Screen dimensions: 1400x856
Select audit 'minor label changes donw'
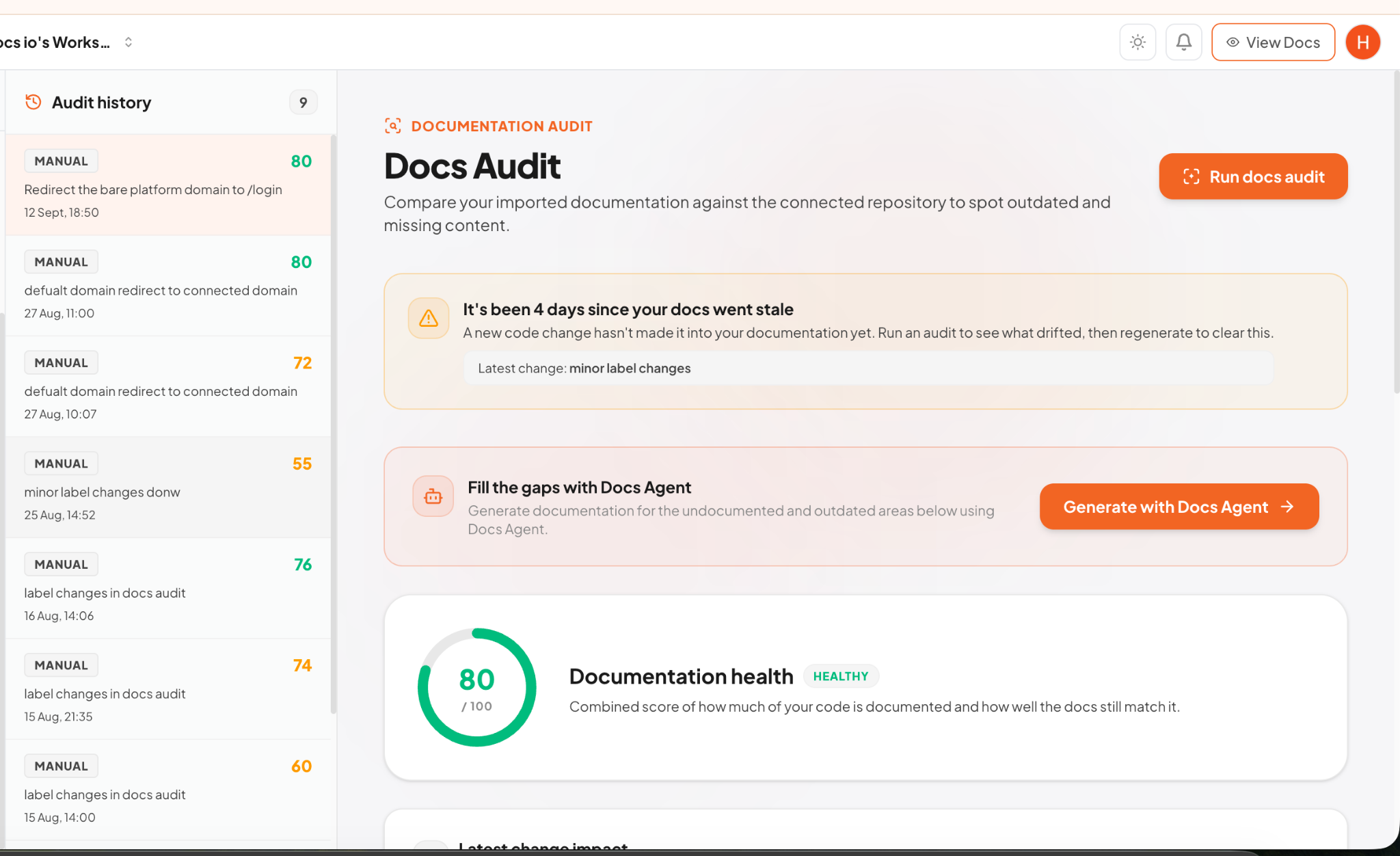pos(168,487)
